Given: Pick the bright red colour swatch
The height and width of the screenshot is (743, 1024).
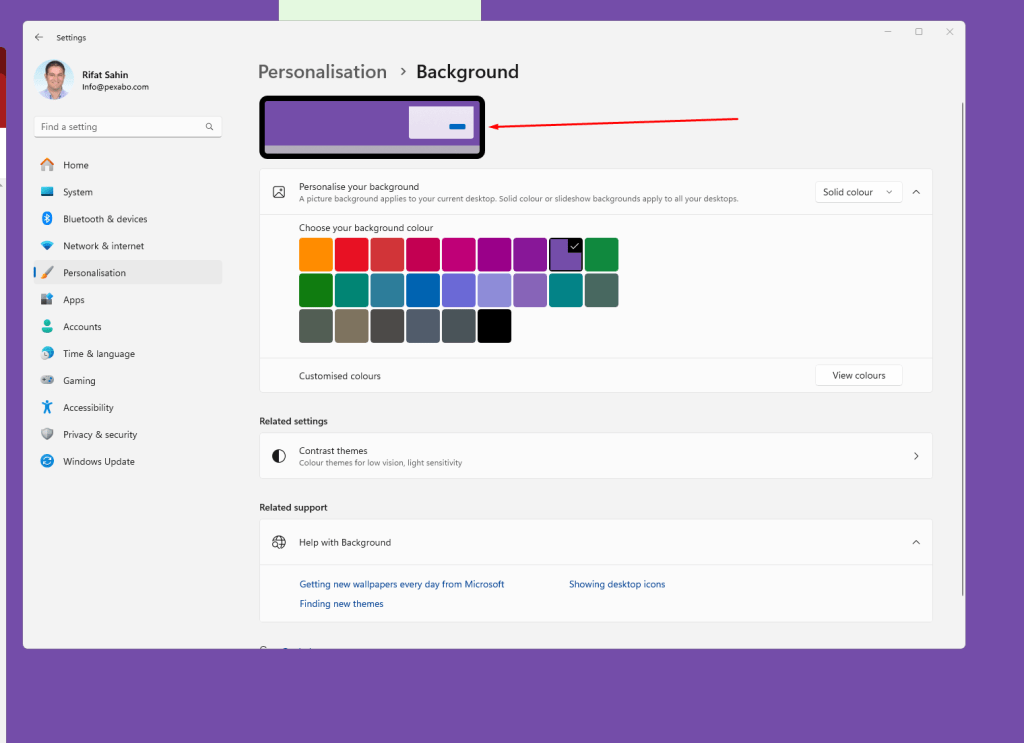Looking at the screenshot, I should tap(351, 255).
